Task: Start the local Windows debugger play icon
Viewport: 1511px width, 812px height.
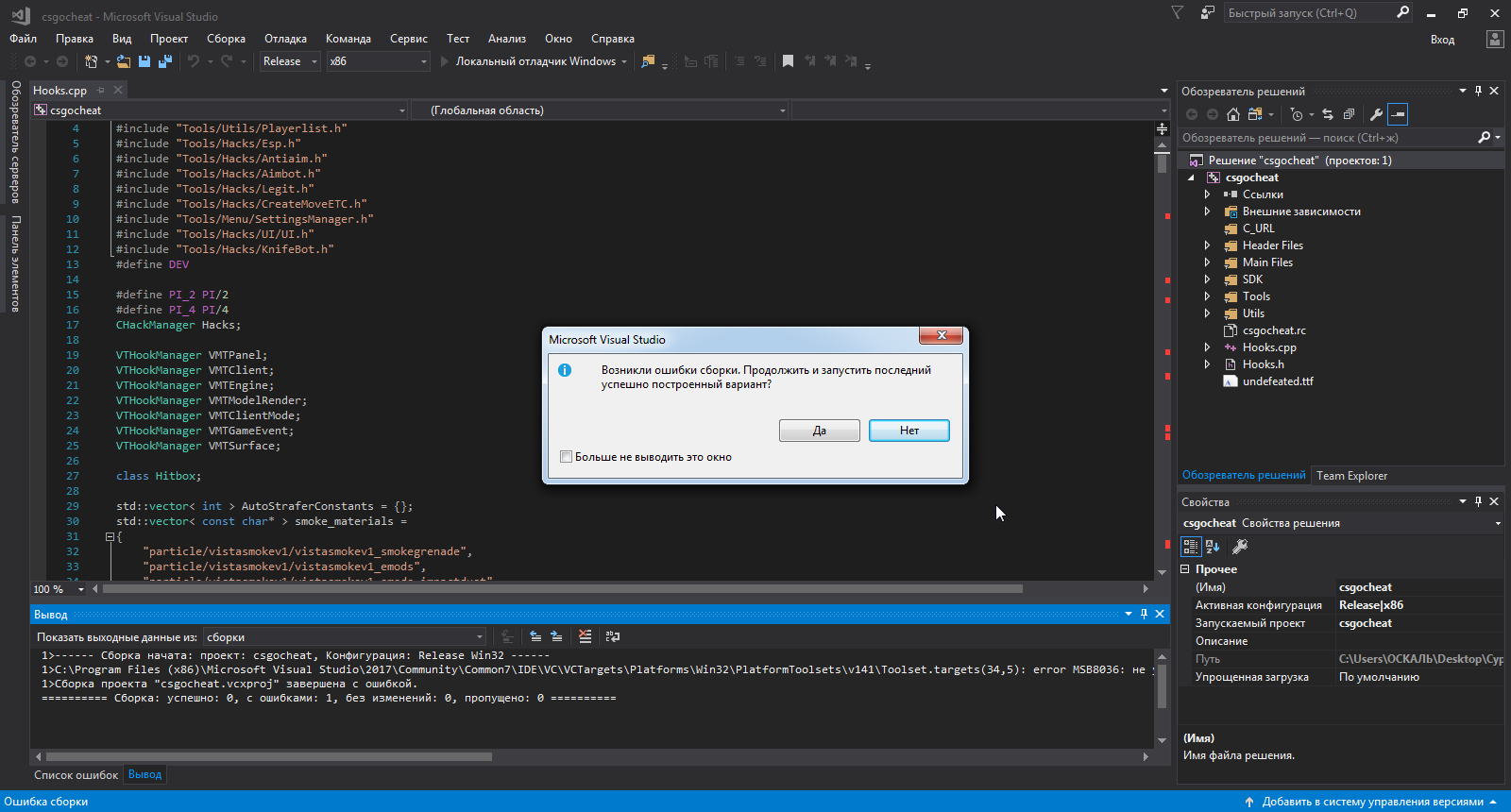Action: (444, 61)
